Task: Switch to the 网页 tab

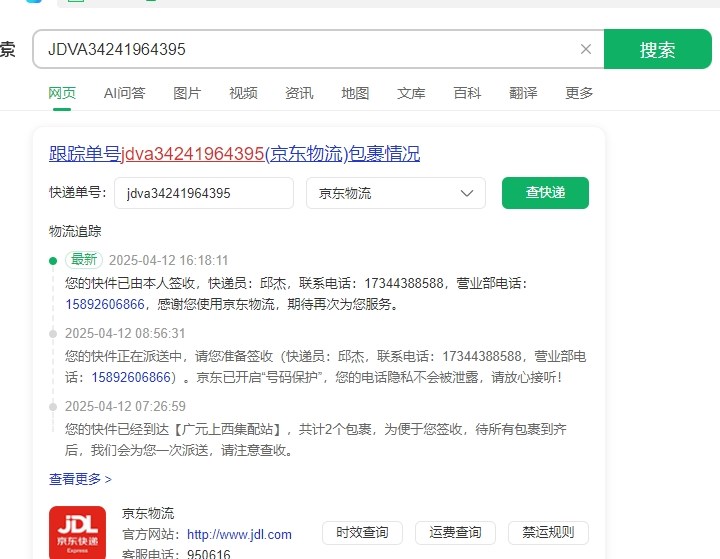Action: (x=62, y=93)
